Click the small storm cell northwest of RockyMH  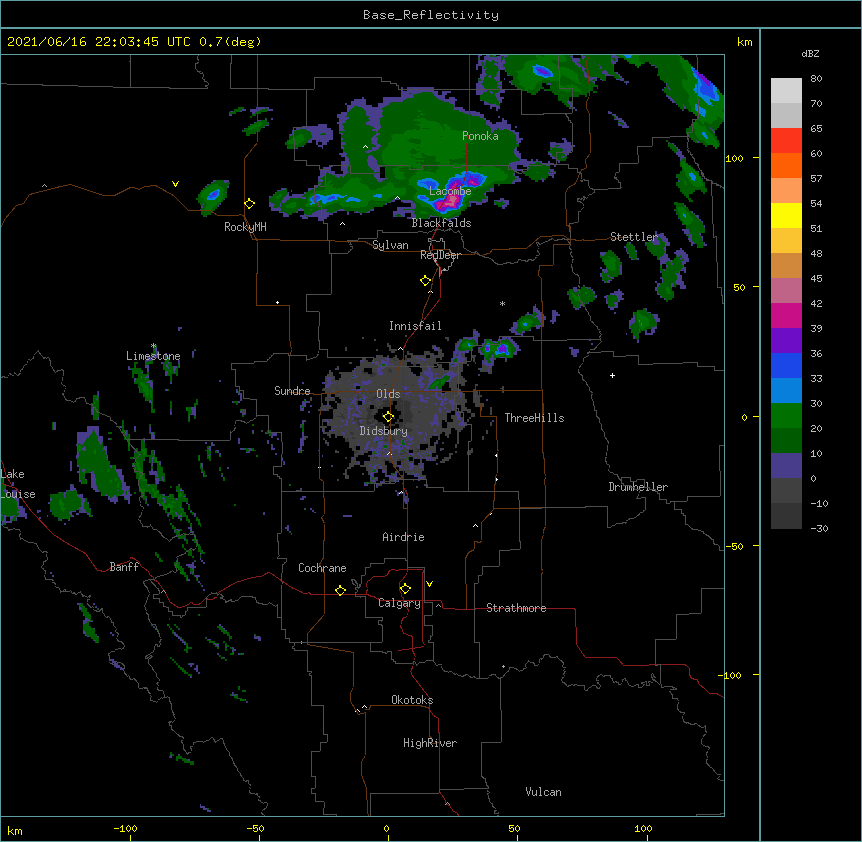point(213,196)
